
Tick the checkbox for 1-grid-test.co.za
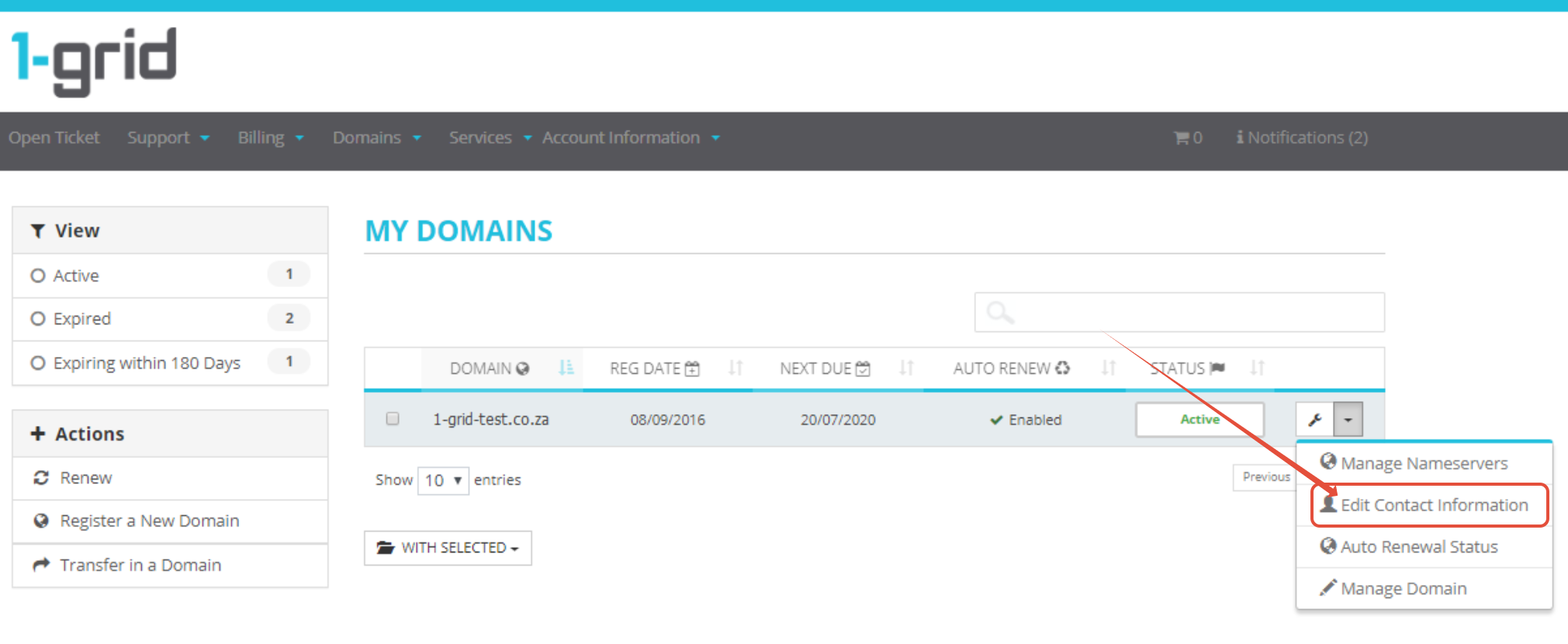click(393, 419)
